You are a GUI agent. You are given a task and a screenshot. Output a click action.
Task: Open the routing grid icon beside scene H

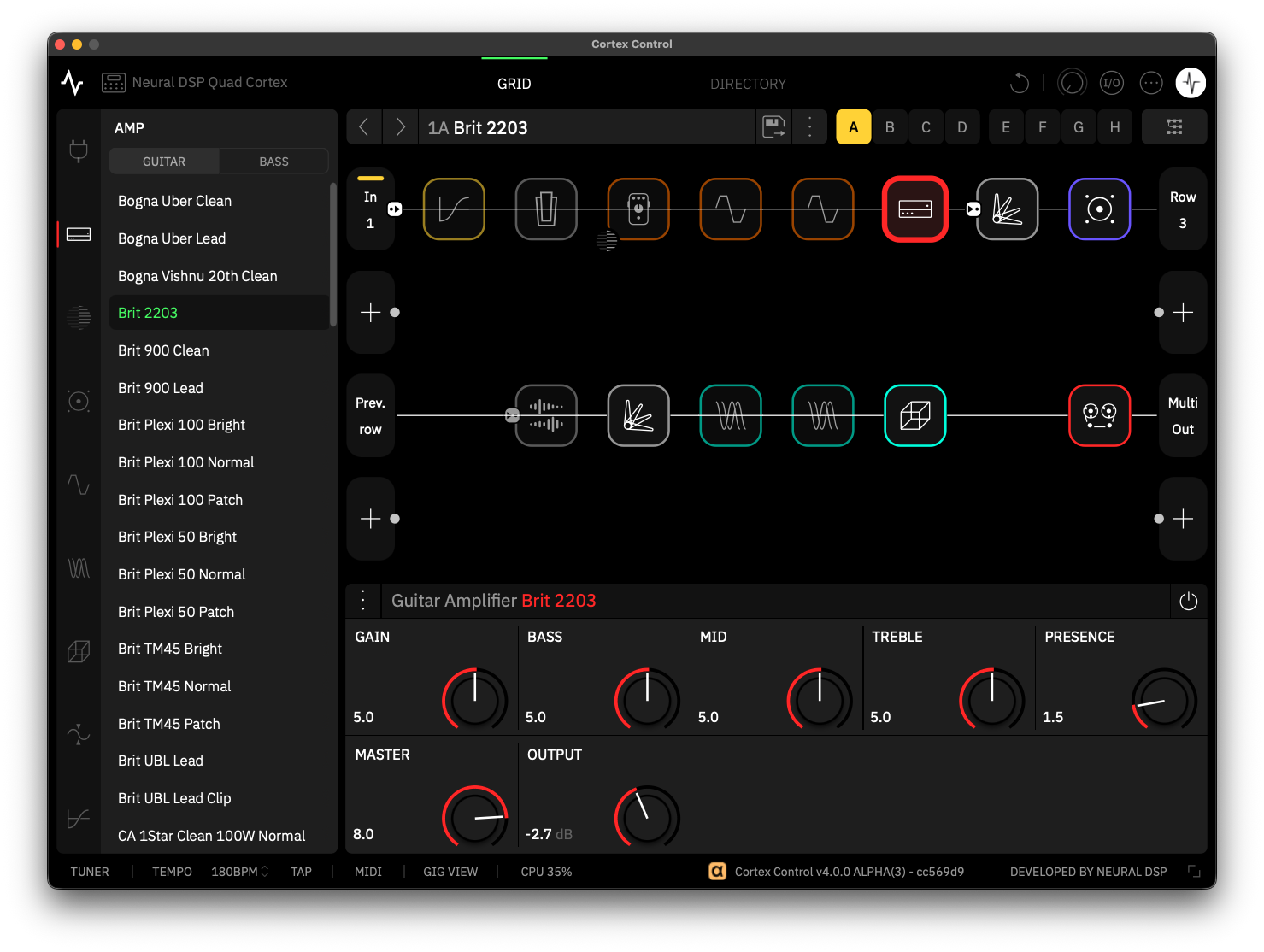pyautogui.click(x=1174, y=126)
